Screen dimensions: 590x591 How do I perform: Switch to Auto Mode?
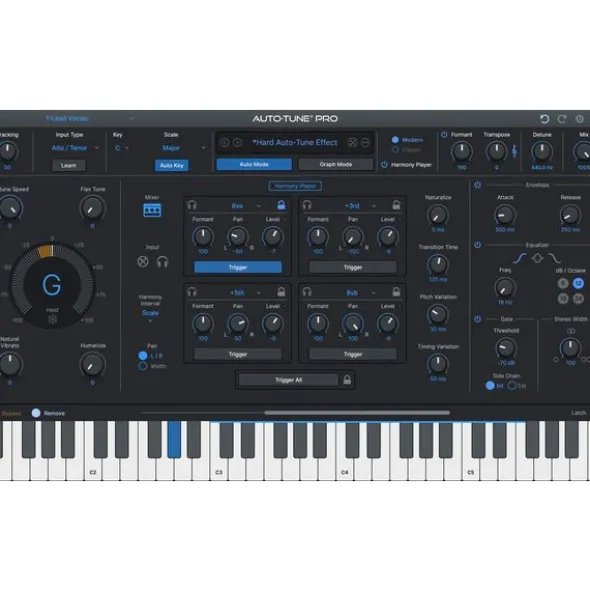pos(254,164)
